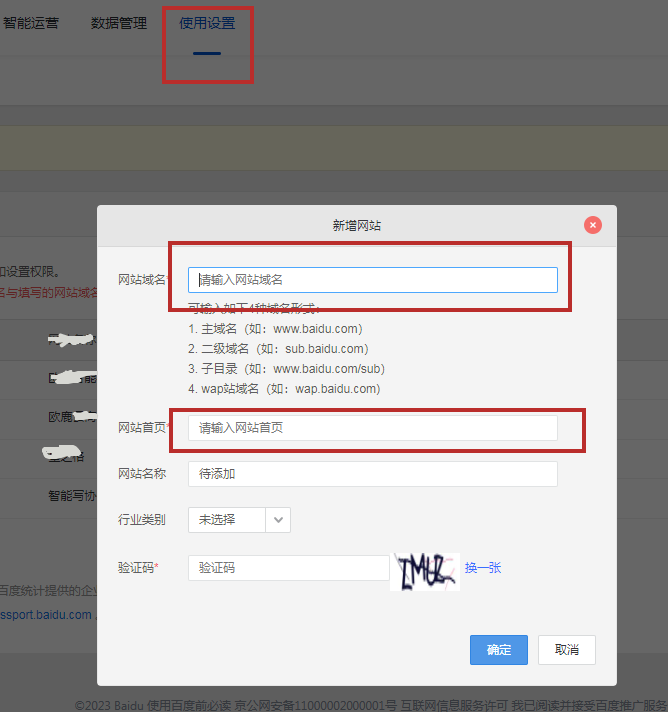This screenshot has width=668, height=712.
Task: Click the 换一张 link beside the captcha
Action: pyautogui.click(x=483, y=568)
